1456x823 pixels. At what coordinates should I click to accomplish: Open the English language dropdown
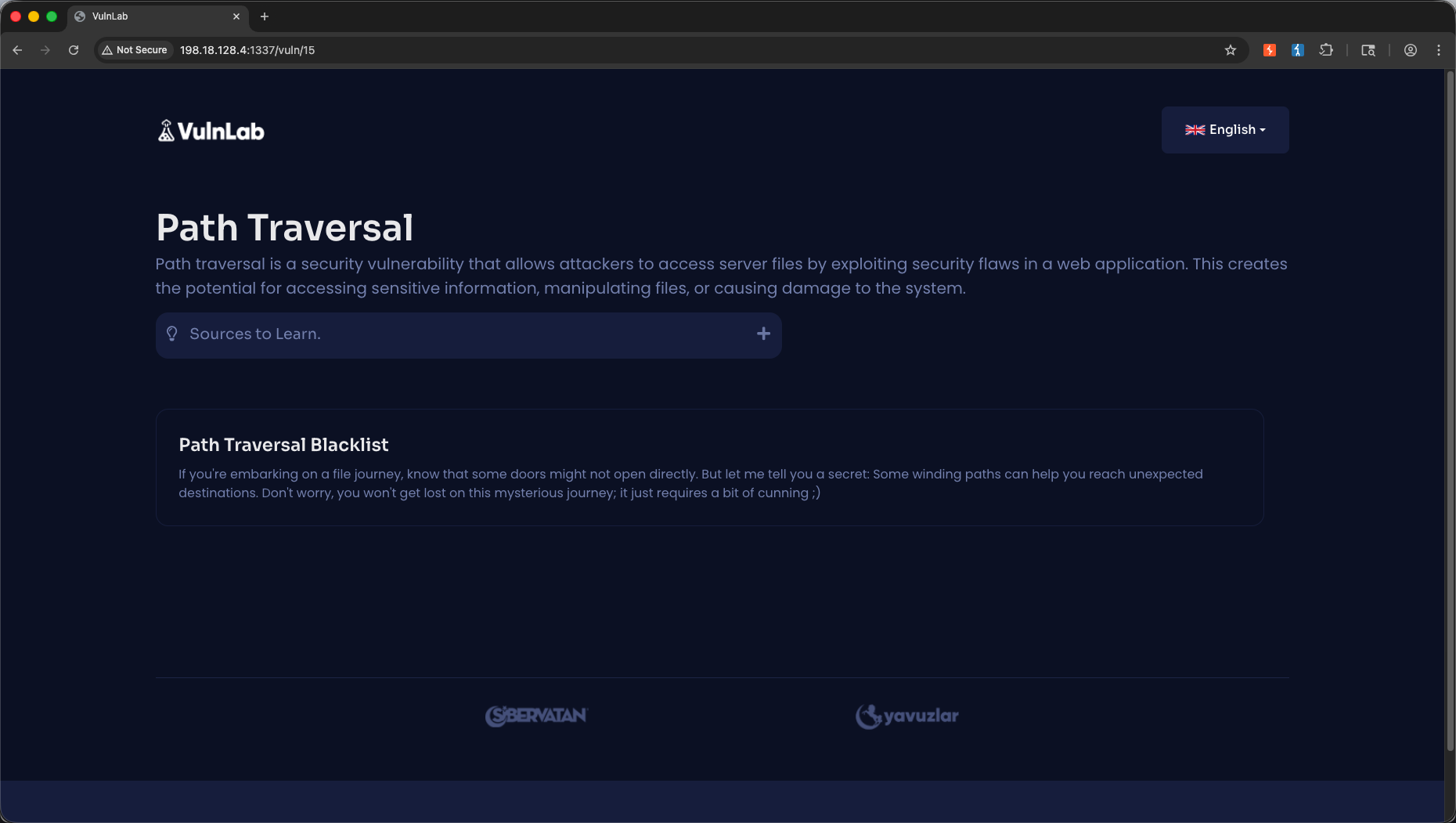[1225, 130]
